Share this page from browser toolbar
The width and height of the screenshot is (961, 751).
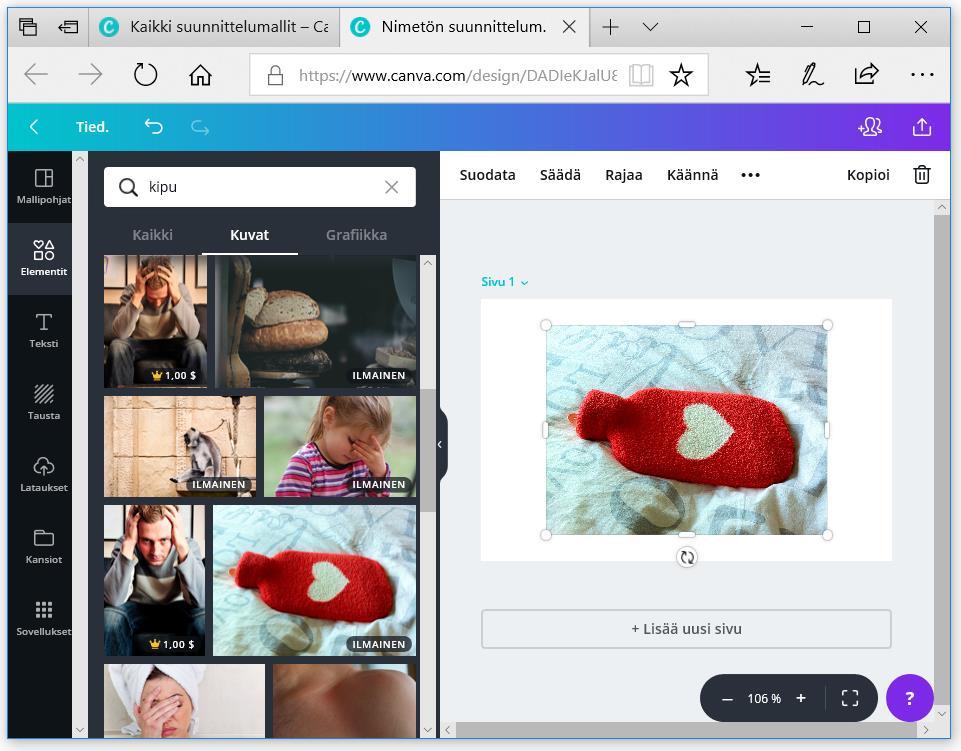pos(866,75)
